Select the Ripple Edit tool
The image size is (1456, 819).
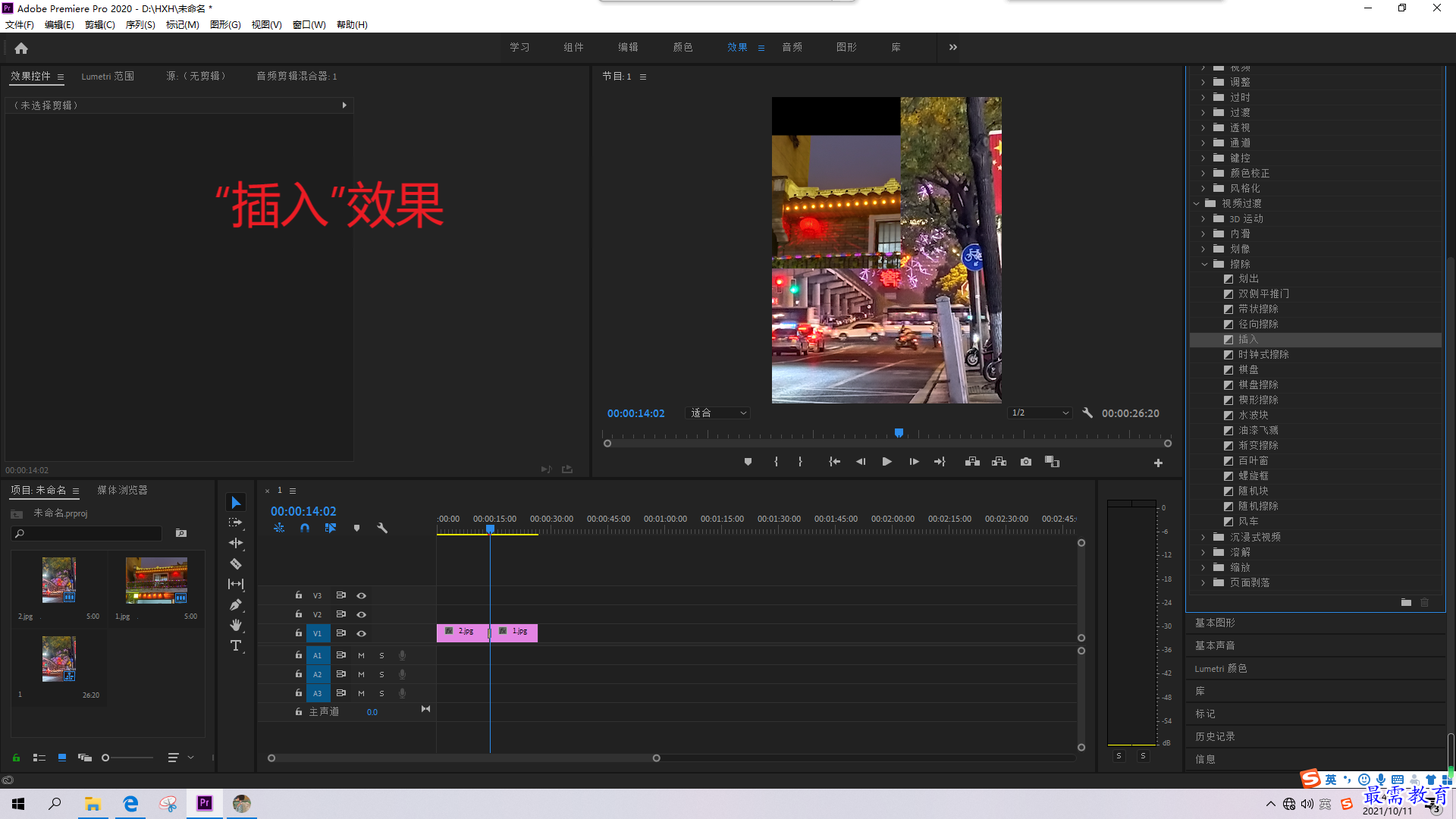pos(236,543)
